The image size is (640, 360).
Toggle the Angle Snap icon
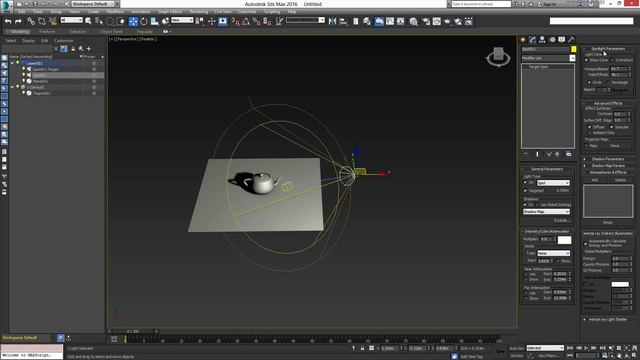point(246,21)
